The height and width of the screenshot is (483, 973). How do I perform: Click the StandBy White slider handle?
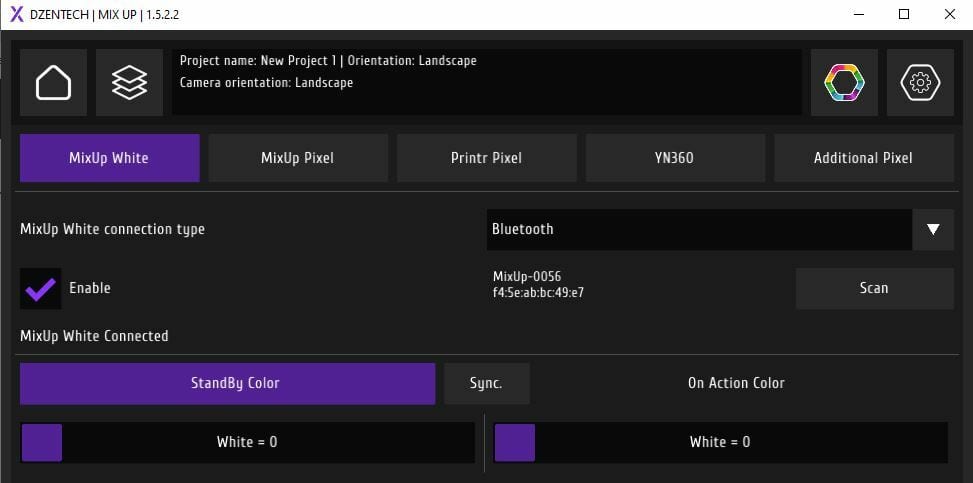(x=42, y=443)
